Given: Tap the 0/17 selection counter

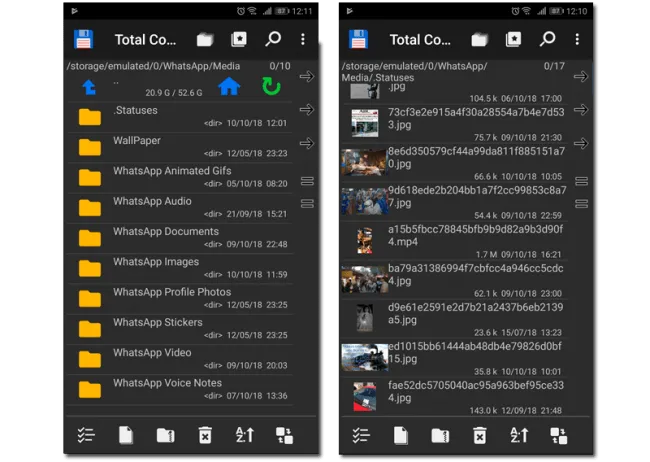Looking at the screenshot, I should pos(554,66).
